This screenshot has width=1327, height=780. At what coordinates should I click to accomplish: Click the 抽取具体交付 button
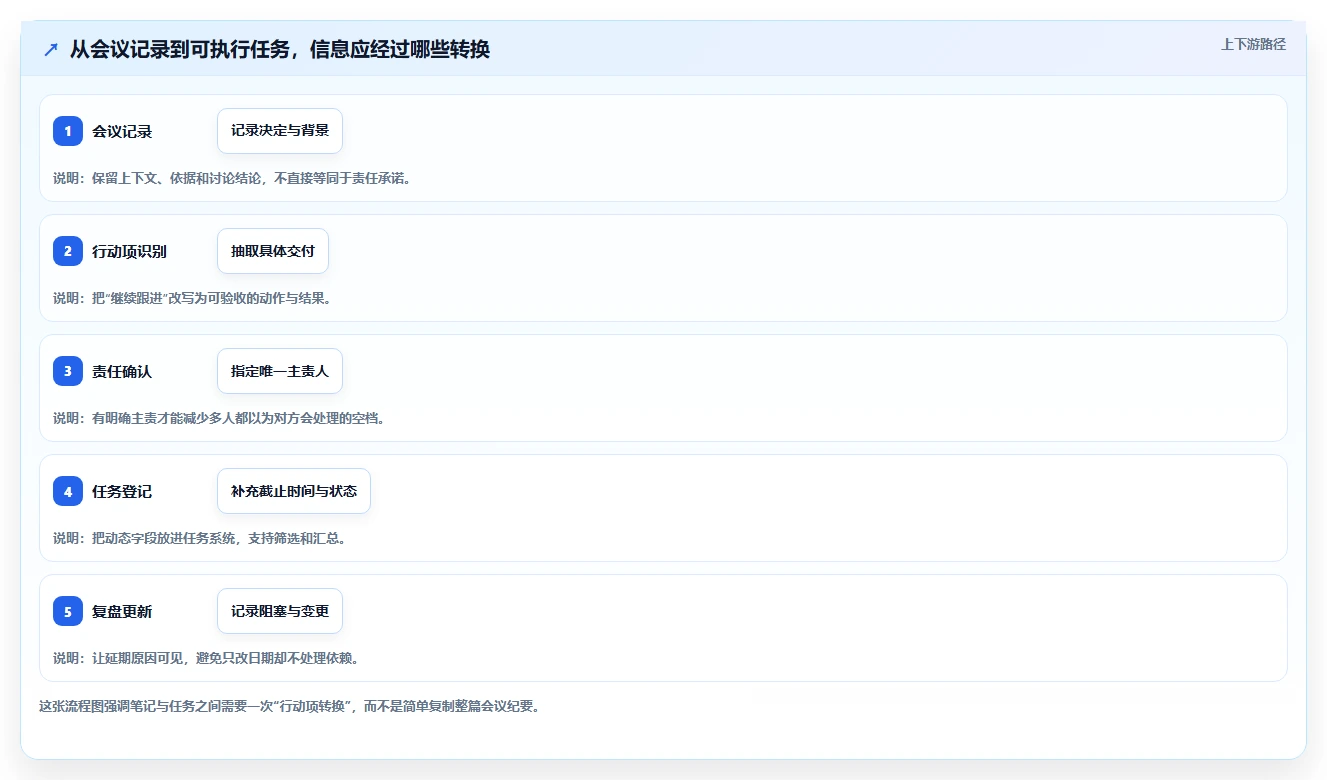(x=273, y=251)
